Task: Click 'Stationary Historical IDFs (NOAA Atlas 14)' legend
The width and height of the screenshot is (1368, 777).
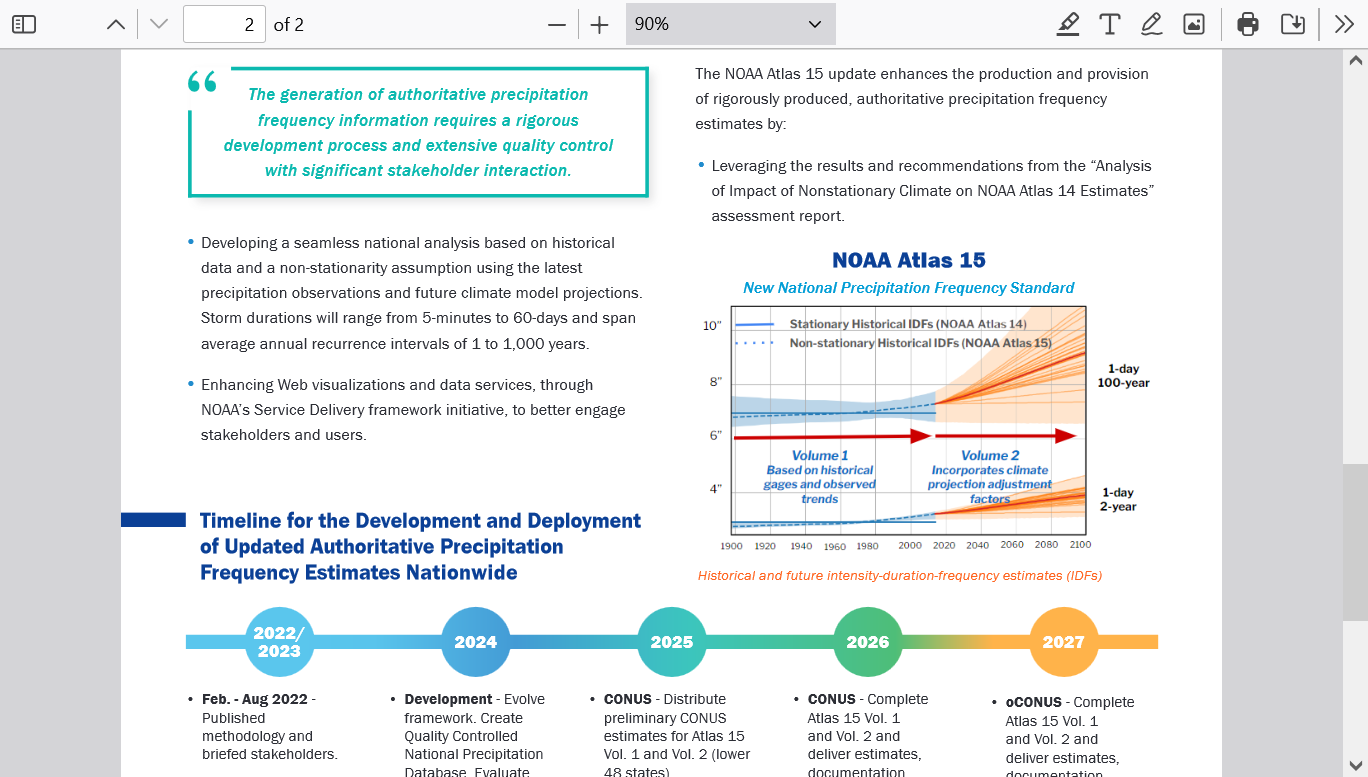Action: click(908, 324)
